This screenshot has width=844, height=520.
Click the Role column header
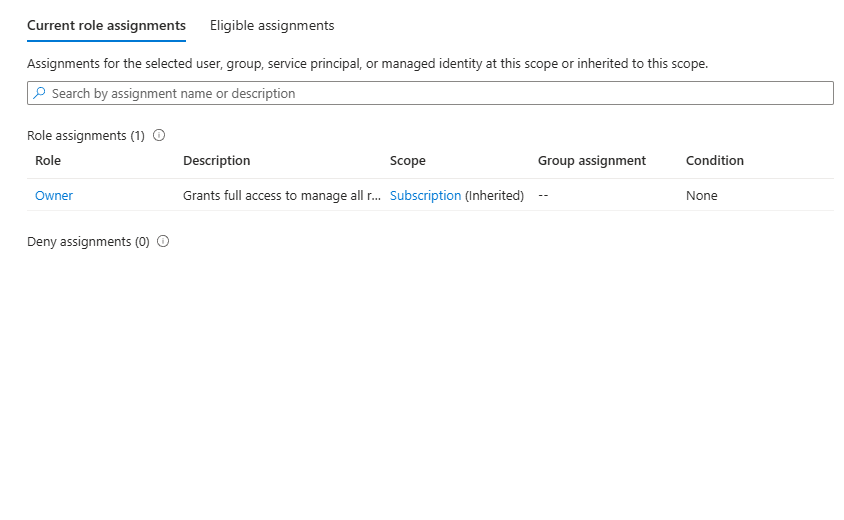48,160
